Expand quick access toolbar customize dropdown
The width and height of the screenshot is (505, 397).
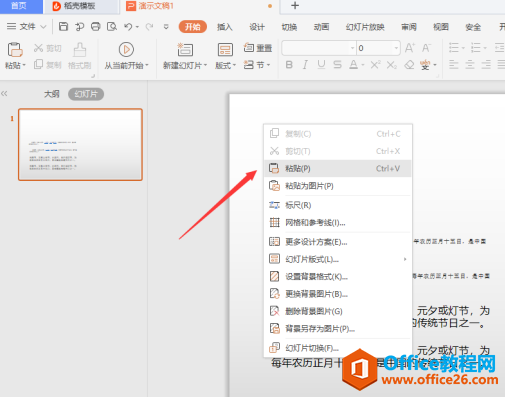pos(166,26)
